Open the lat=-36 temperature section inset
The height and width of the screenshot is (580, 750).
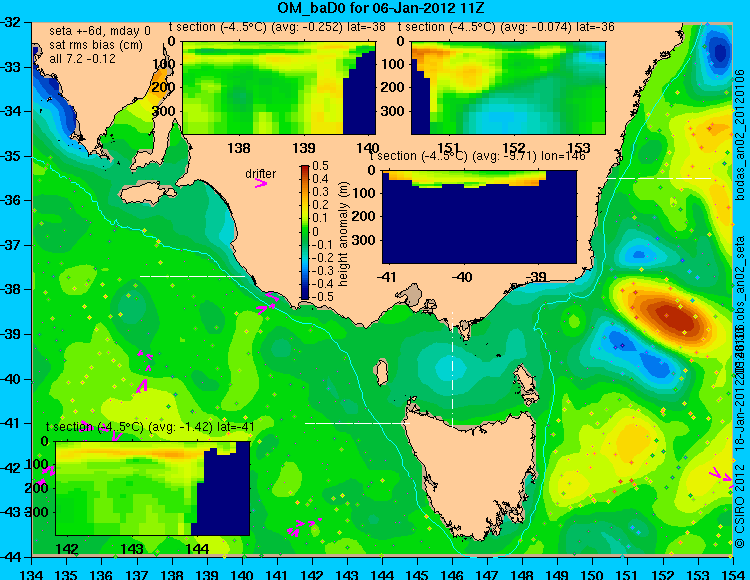(x=508, y=88)
